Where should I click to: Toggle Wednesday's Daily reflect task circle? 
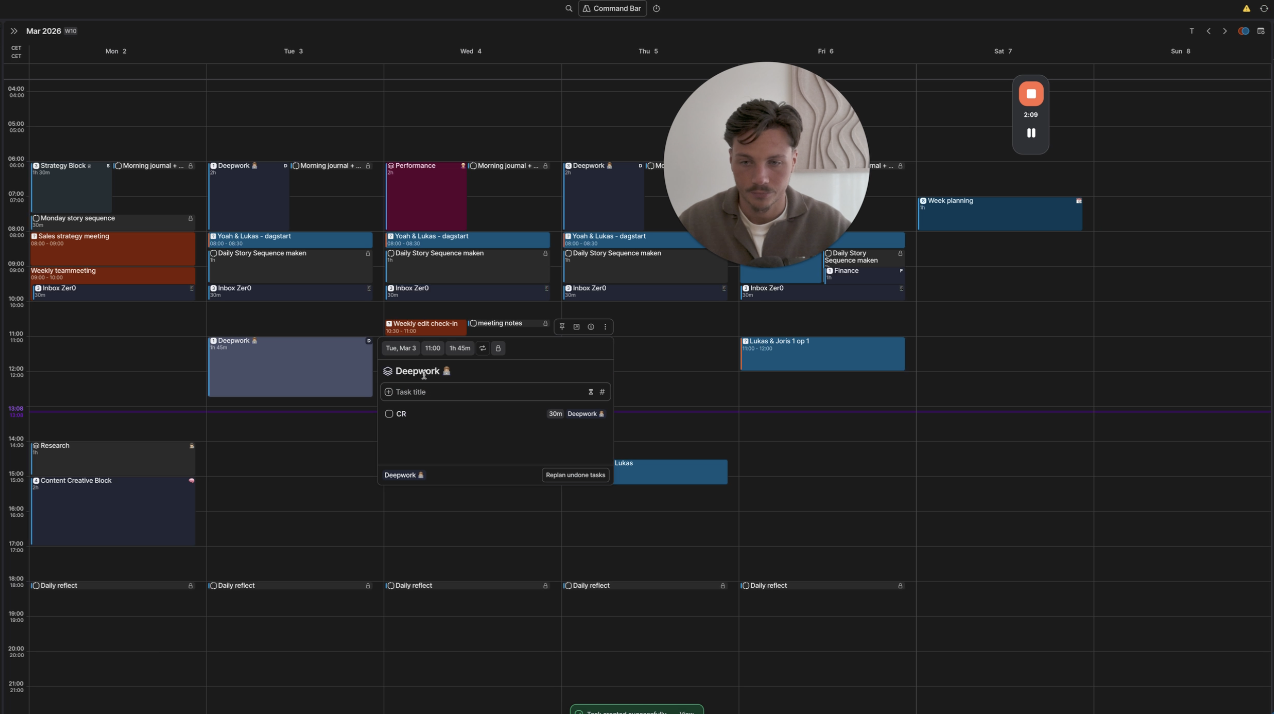390,586
